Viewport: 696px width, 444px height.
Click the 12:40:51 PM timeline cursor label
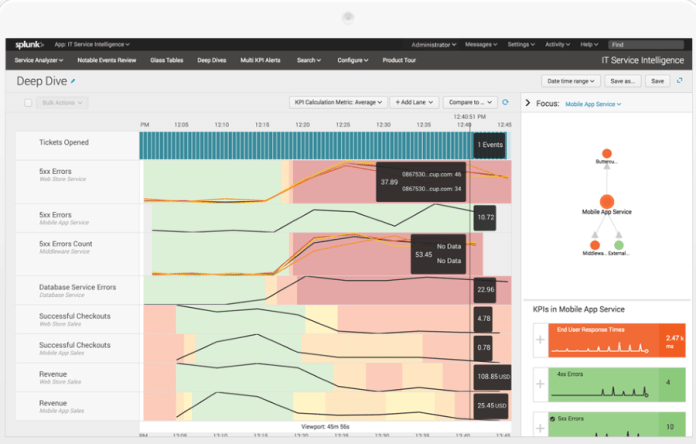469,117
